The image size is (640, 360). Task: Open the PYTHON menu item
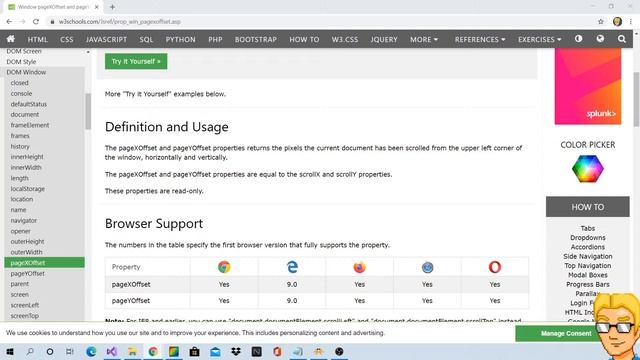[x=180, y=39]
